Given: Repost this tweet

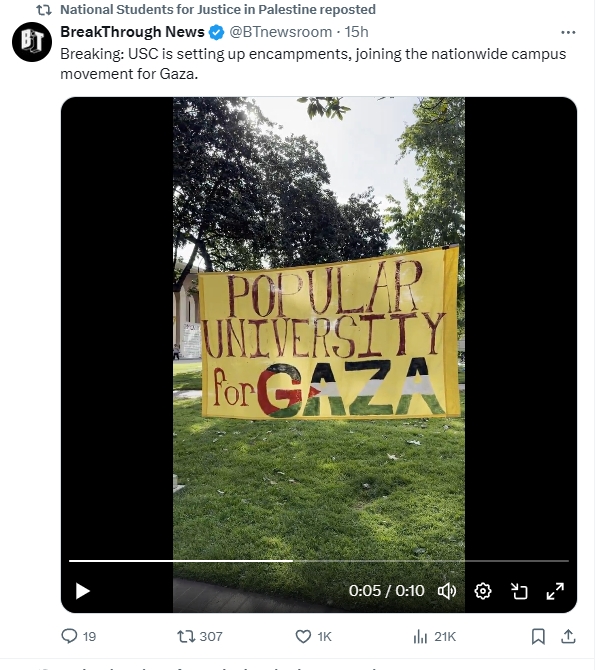Looking at the screenshot, I should tap(186, 636).
